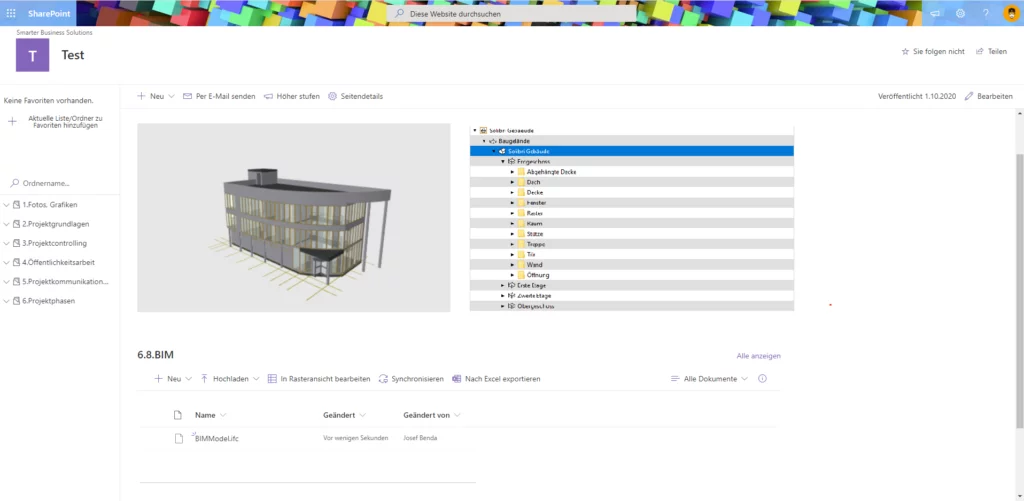Click Aktuelle Liste/Ordner zu Favoriten hinzufügen

pyautogui.click(x=65, y=121)
